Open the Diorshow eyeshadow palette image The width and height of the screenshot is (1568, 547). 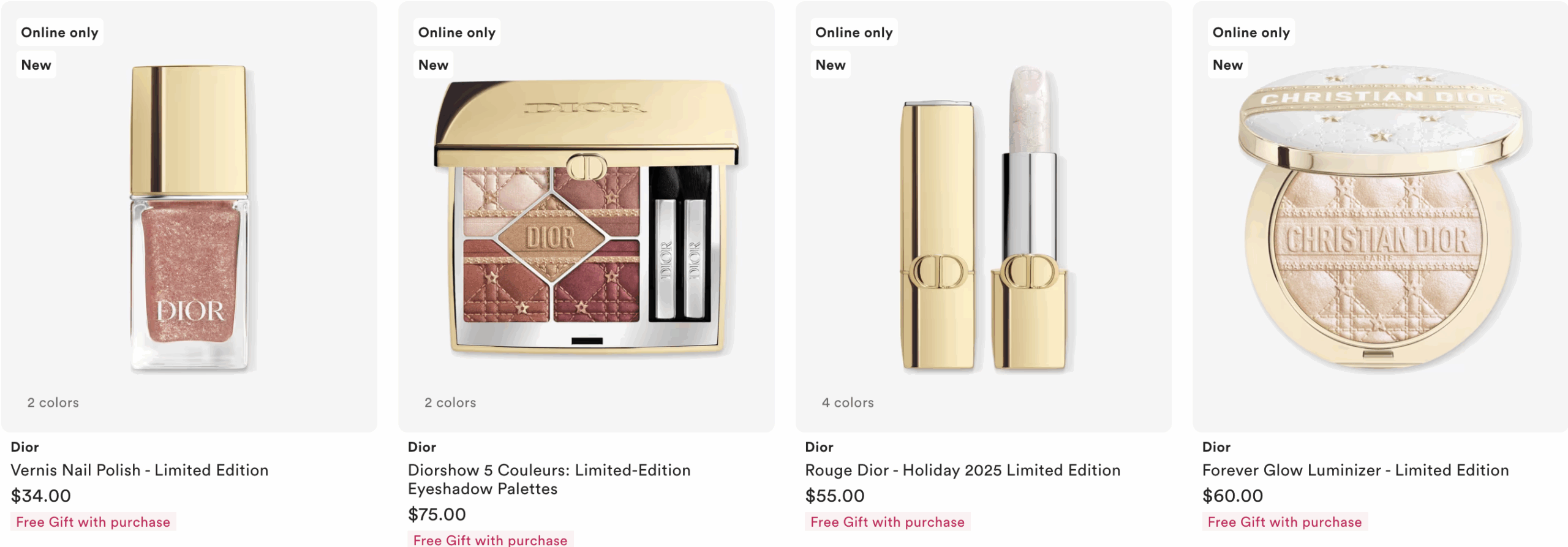tap(587, 217)
